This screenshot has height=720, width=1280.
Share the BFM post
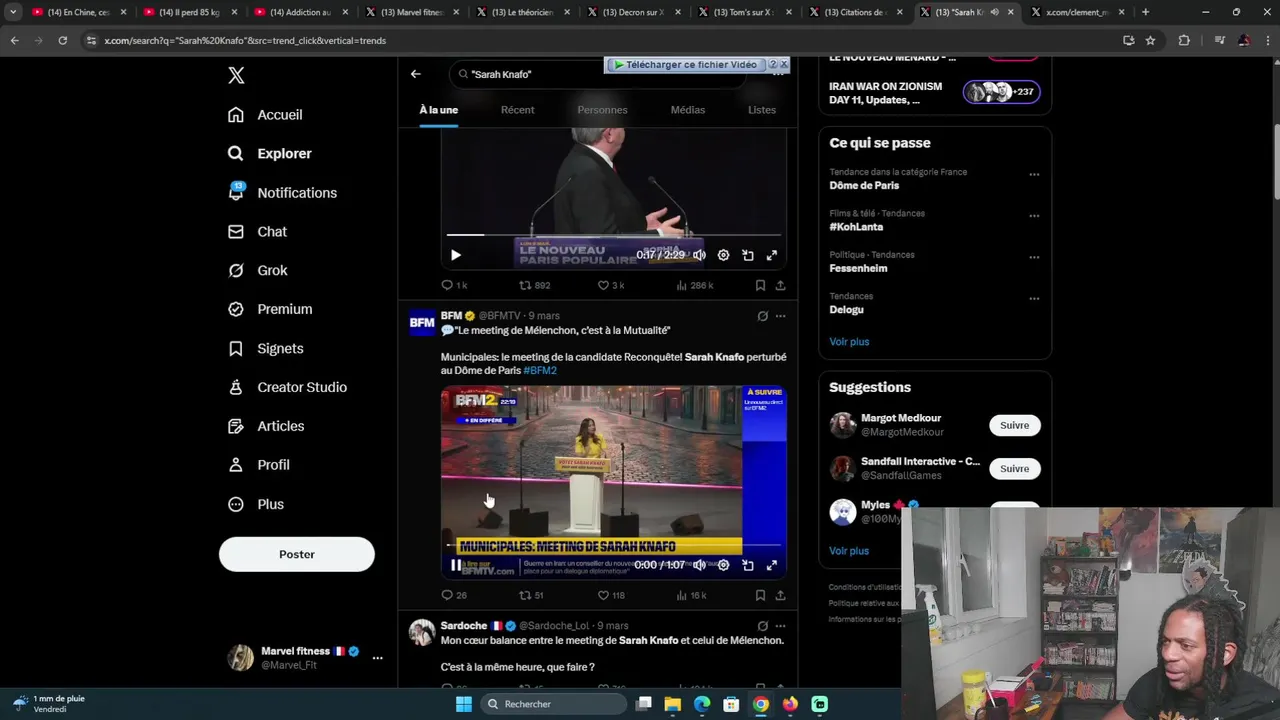pos(780,595)
